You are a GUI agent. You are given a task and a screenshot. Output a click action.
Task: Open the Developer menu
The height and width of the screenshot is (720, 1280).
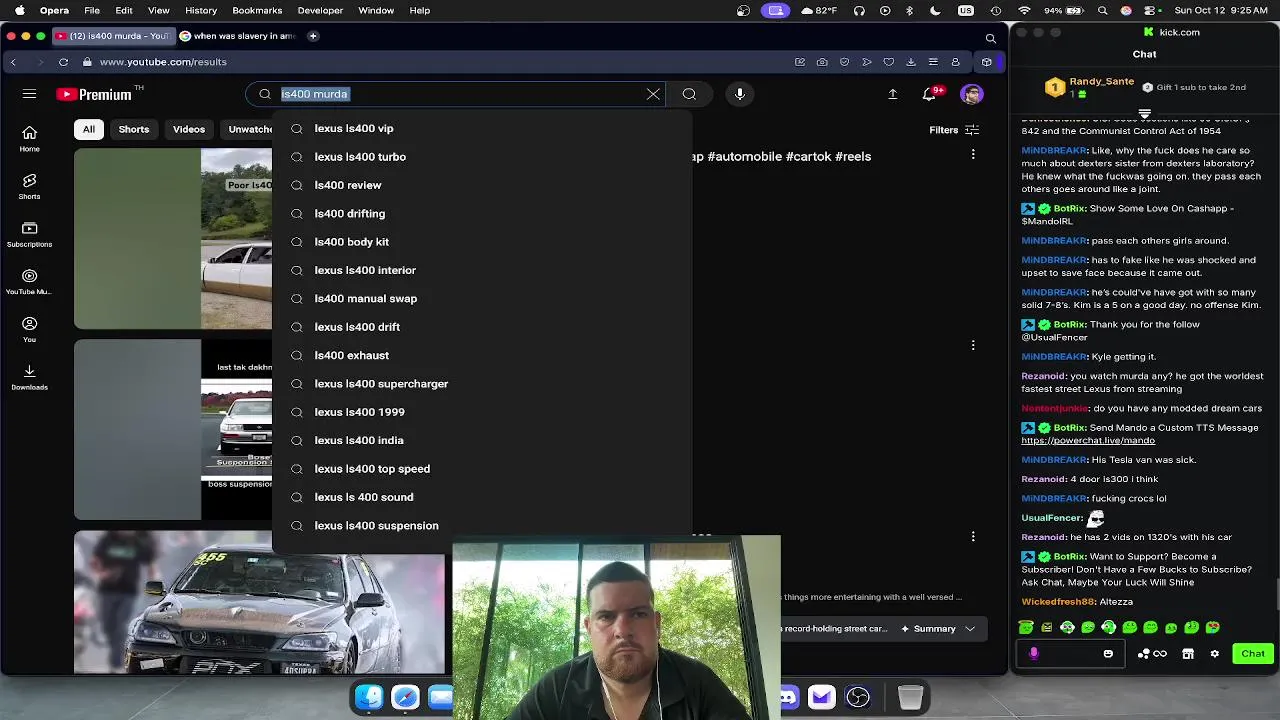click(320, 11)
